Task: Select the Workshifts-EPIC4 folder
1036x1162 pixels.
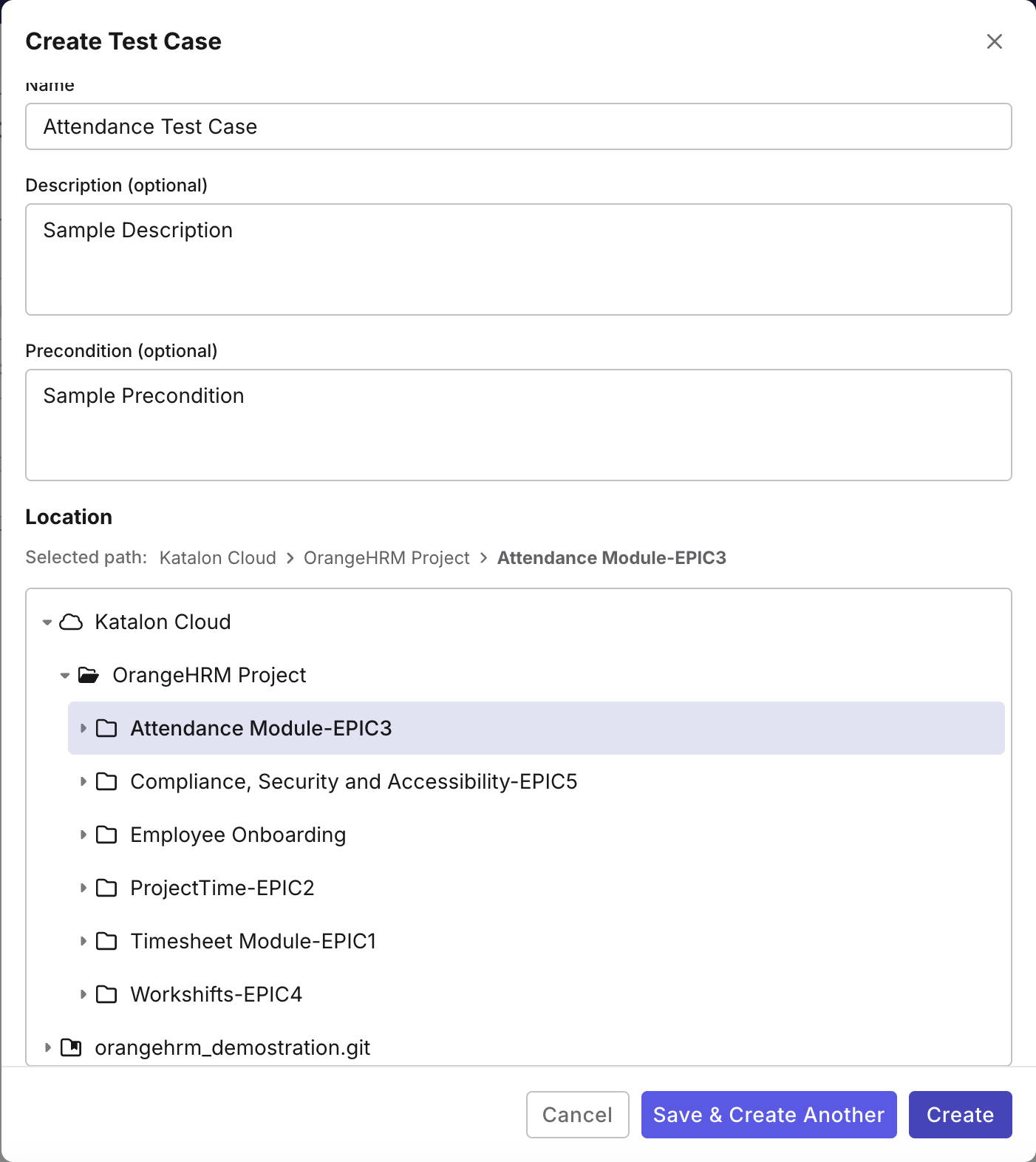Action: coord(216,994)
